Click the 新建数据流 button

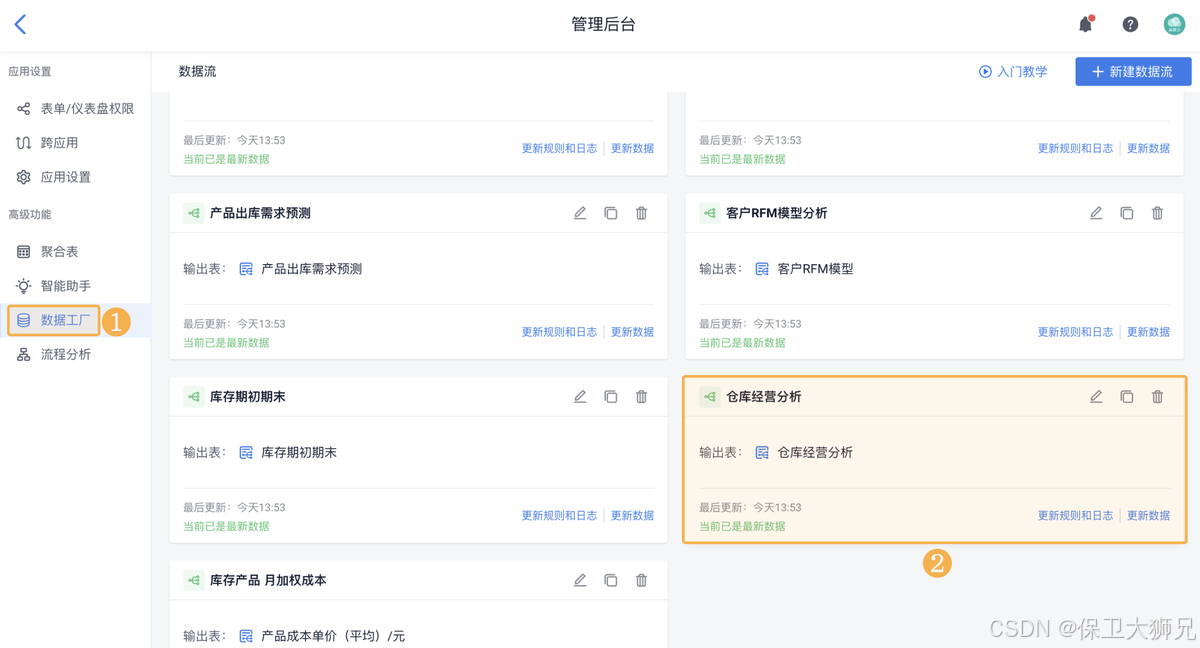coord(1133,72)
